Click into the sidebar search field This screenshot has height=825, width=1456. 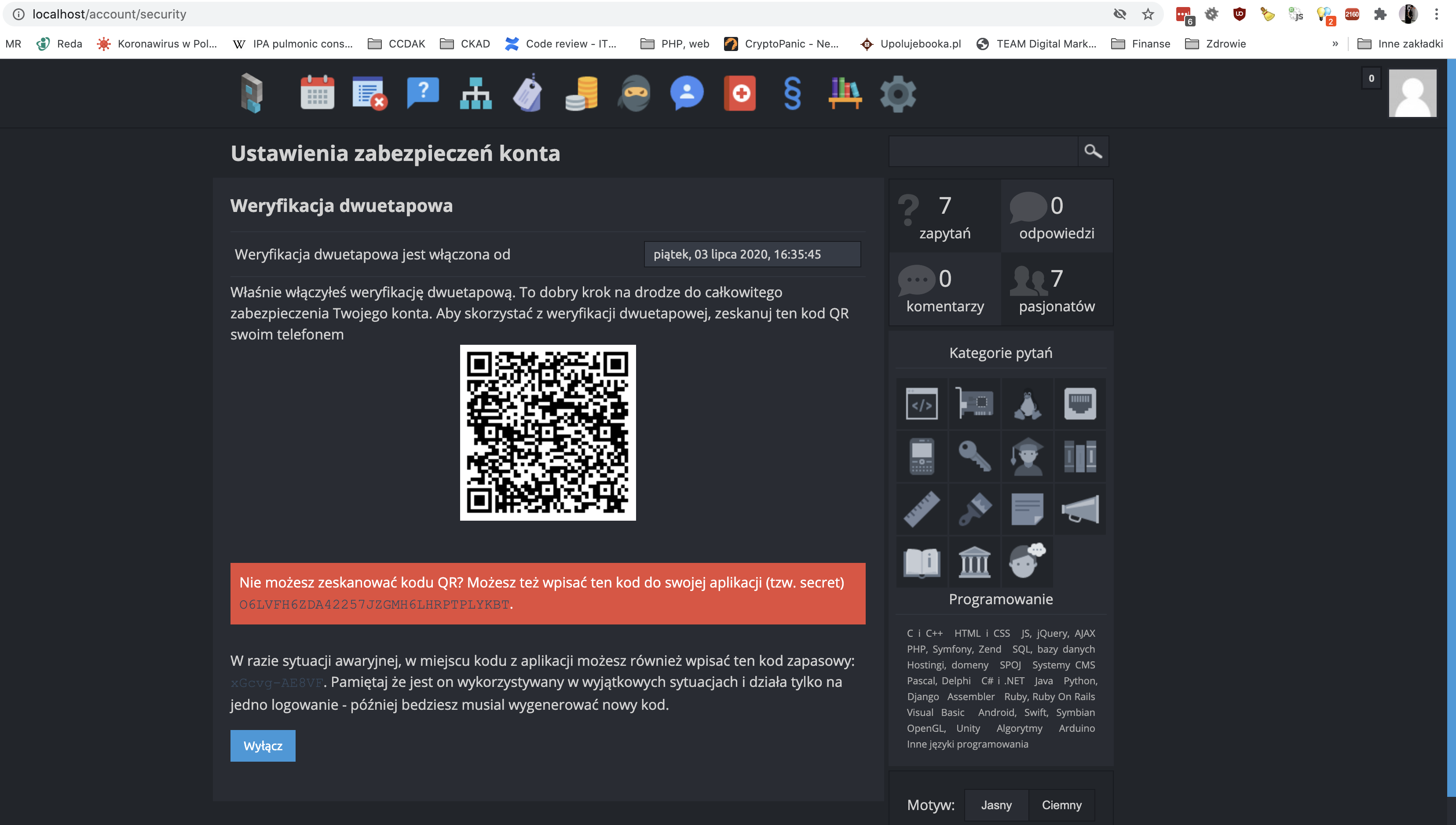983,151
